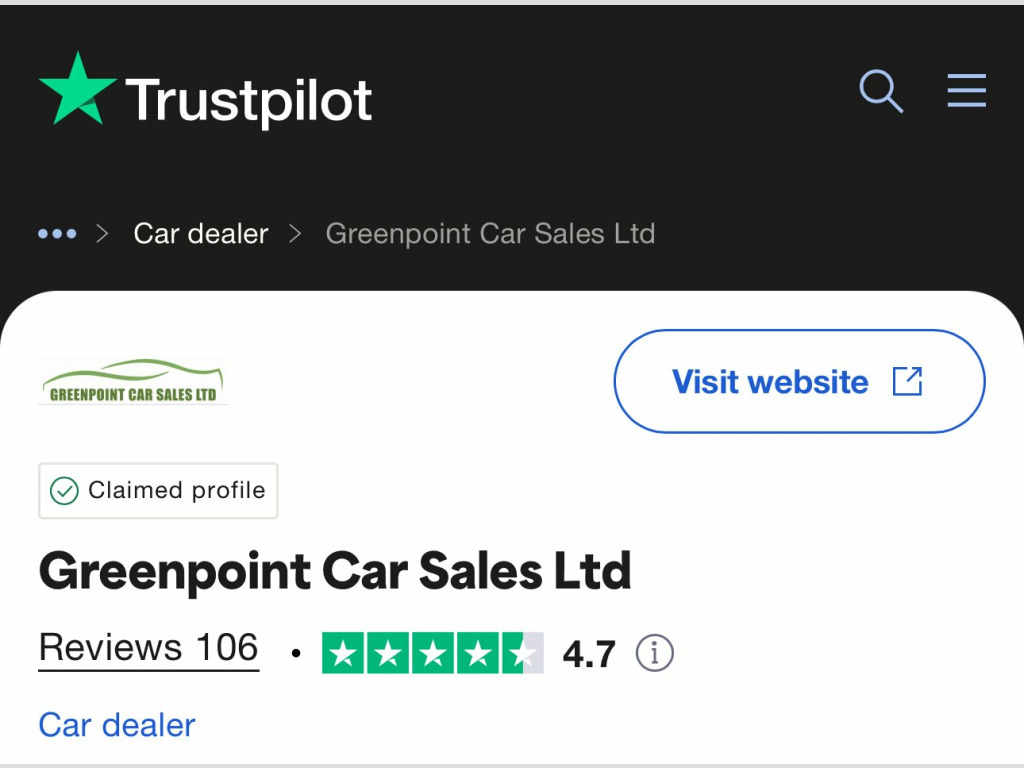
Task: Open the blue Car dealer category link
Action: pyautogui.click(x=117, y=725)
